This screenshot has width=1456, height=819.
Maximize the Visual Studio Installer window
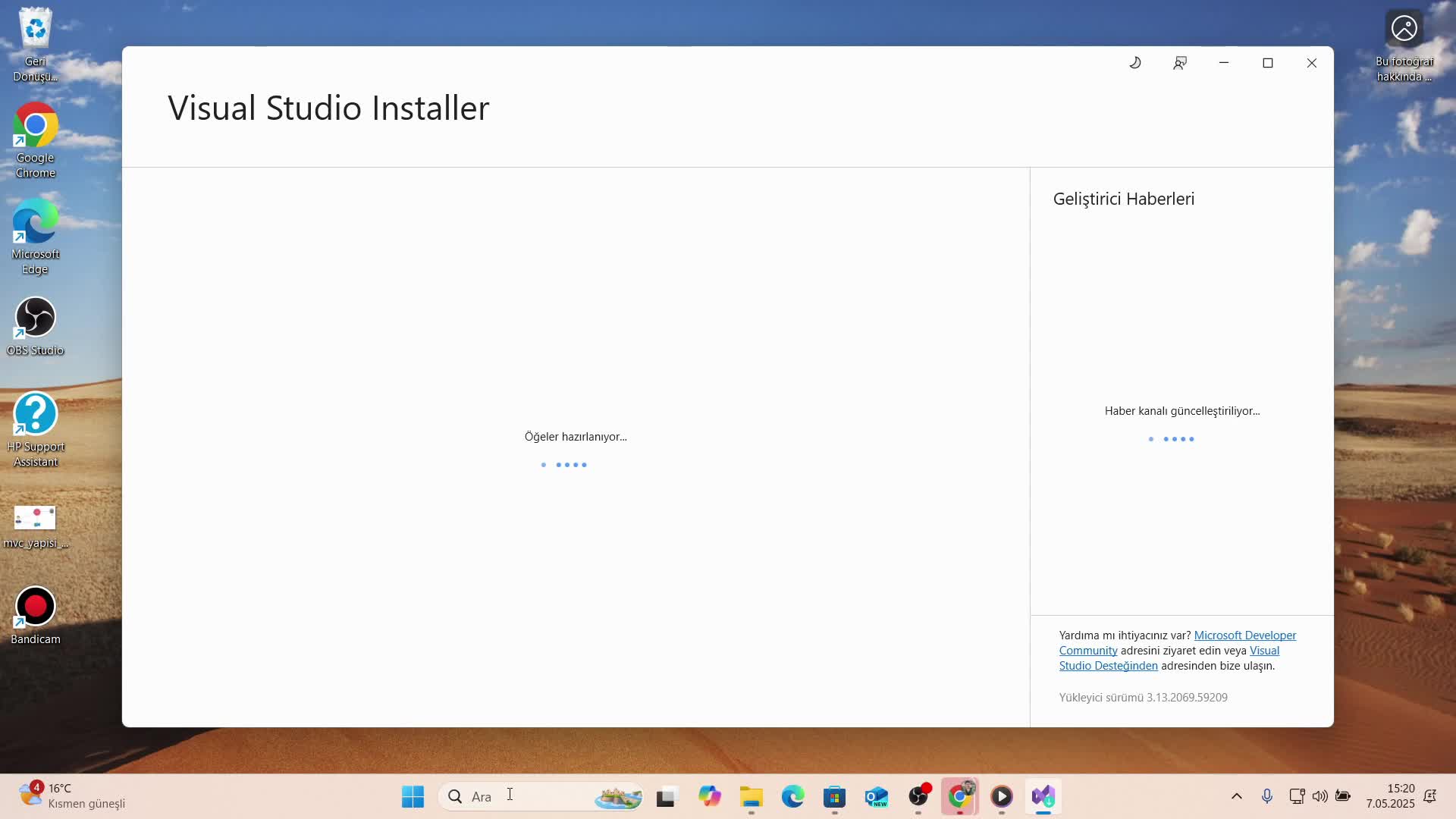coord(1268,63)
